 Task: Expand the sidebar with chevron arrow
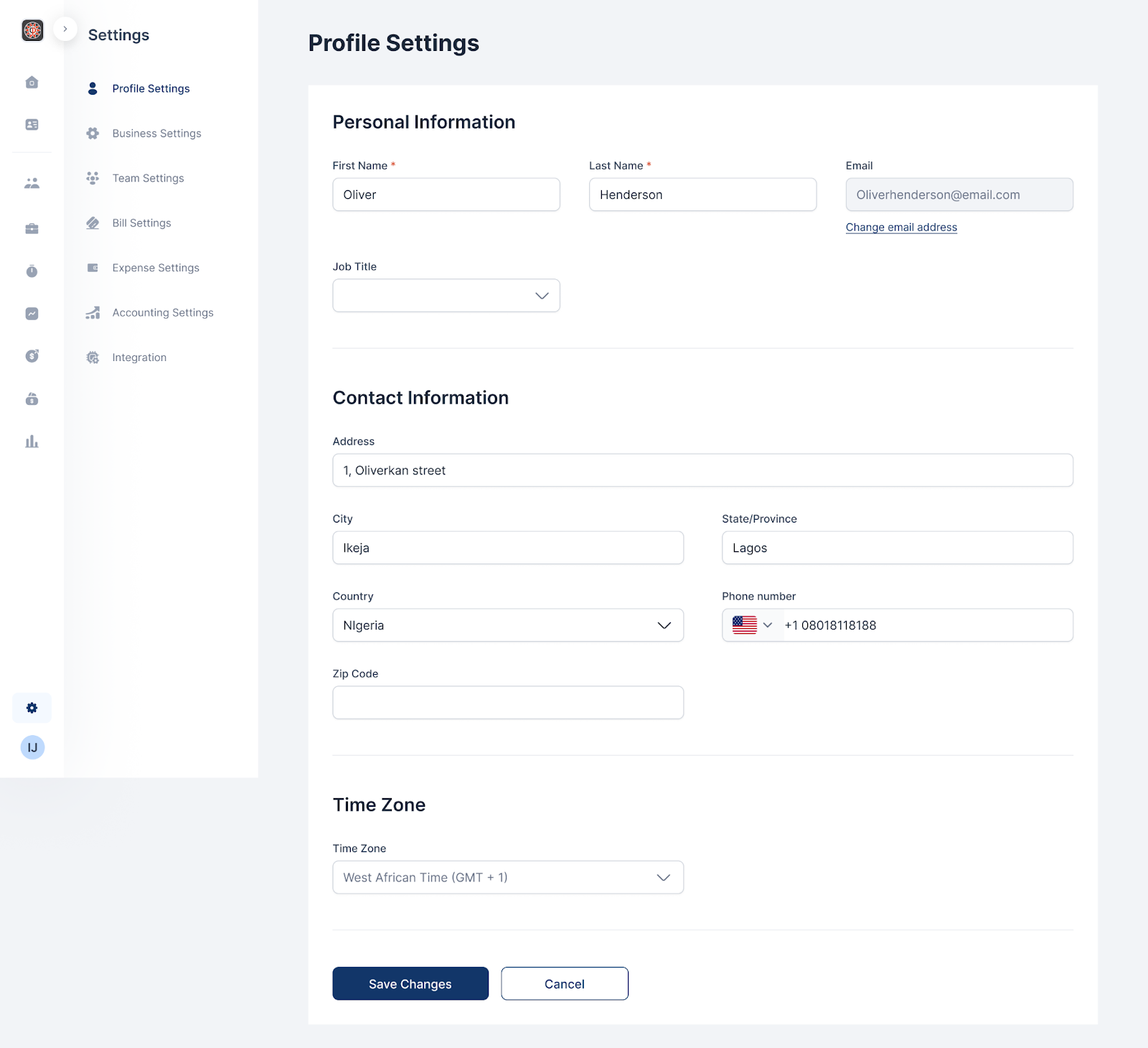[x=65, y=29]
